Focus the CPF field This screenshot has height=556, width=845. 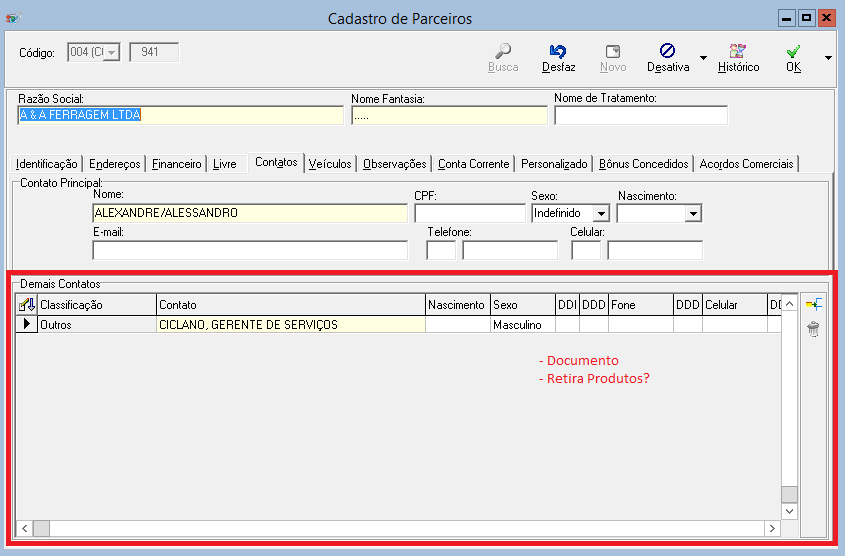coord(470,213)
